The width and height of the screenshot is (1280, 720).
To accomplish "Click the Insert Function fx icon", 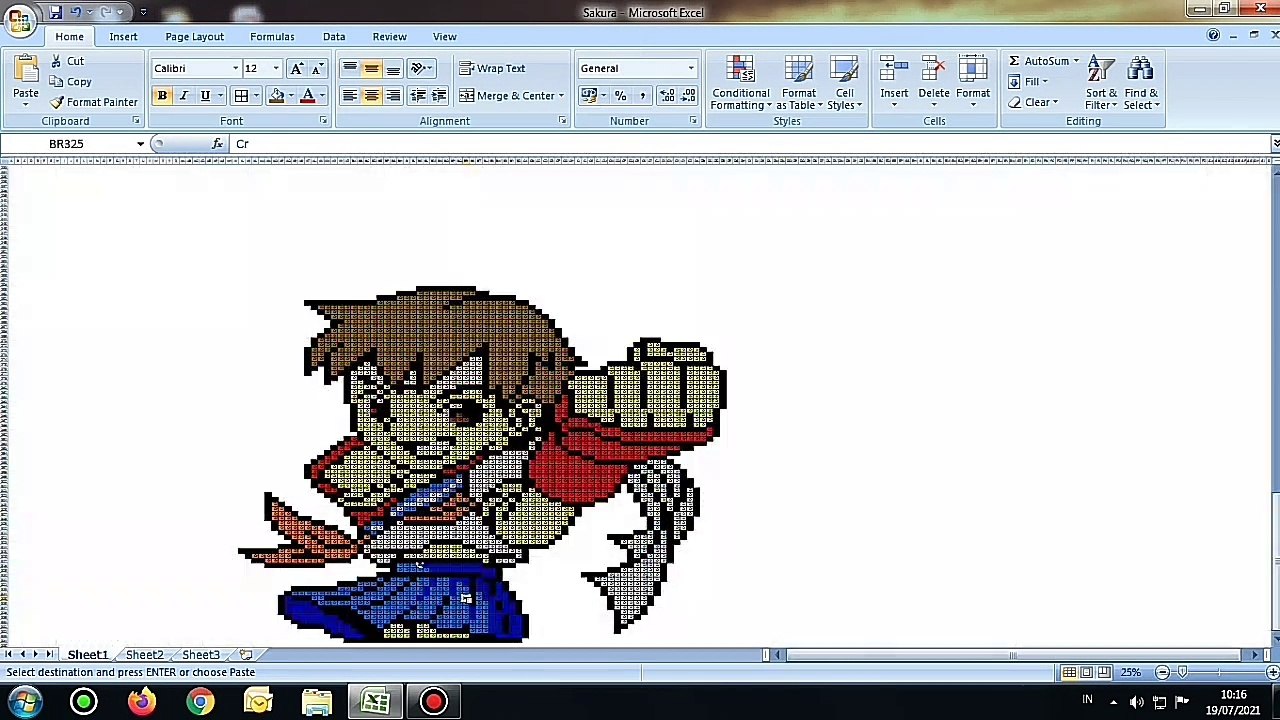I will pyautogui.click(x=217, y=144).
